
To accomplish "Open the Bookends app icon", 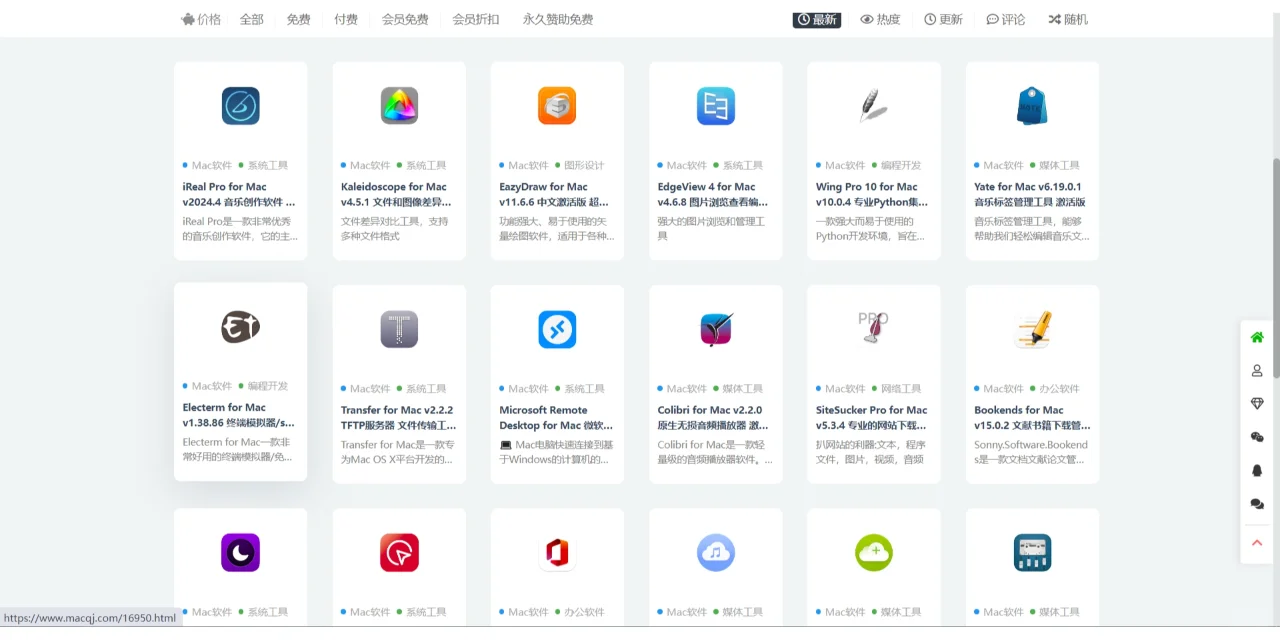I will click(1032, 329).
